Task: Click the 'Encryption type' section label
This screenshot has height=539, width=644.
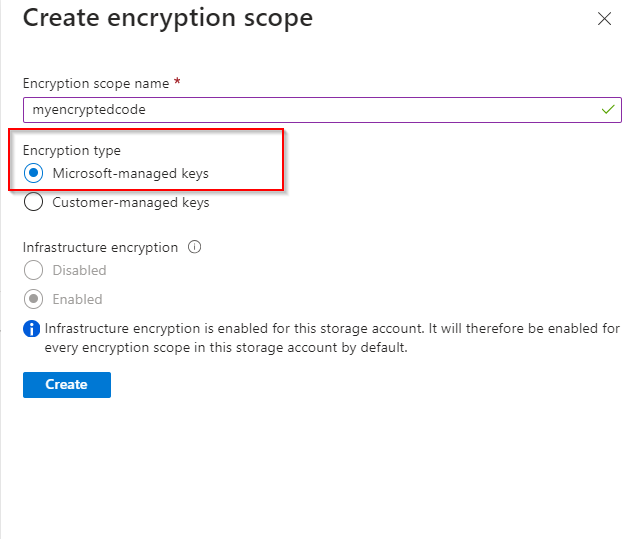Action: [72, 151]
